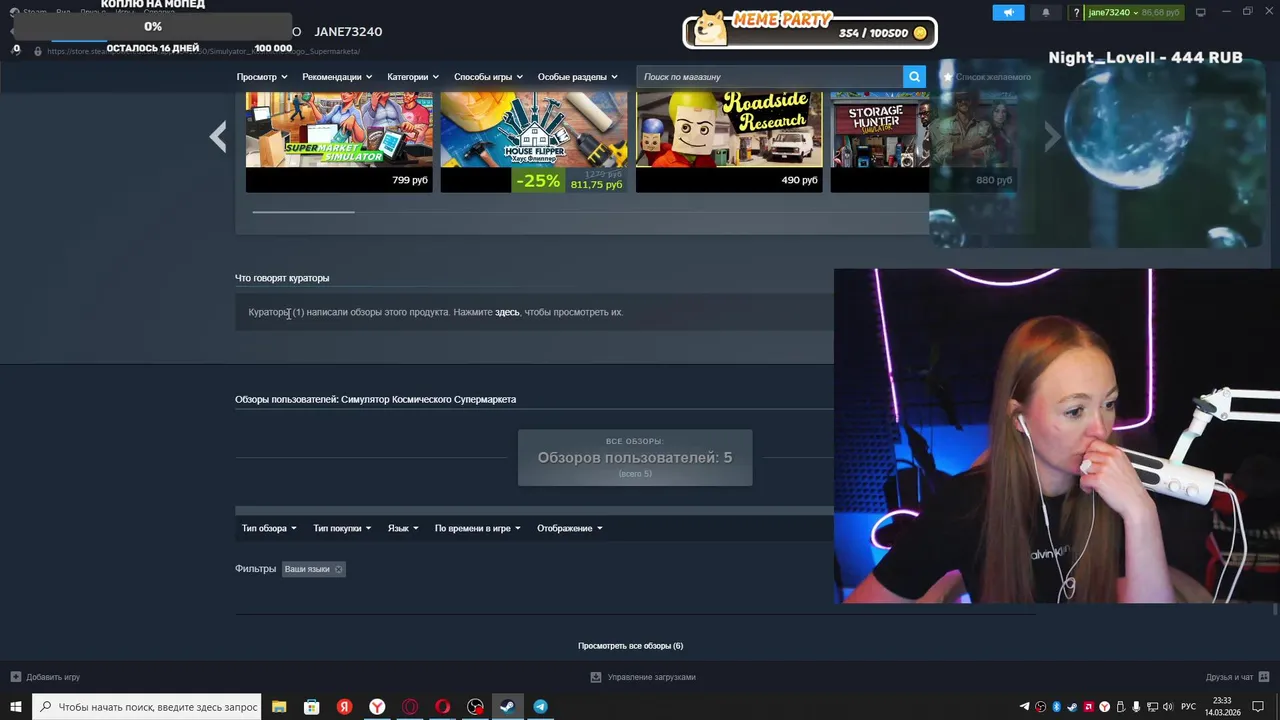Click the store search magnifier button
Image resolution: width=1280 pixels, height=720 pixels.
coord(914,77)
